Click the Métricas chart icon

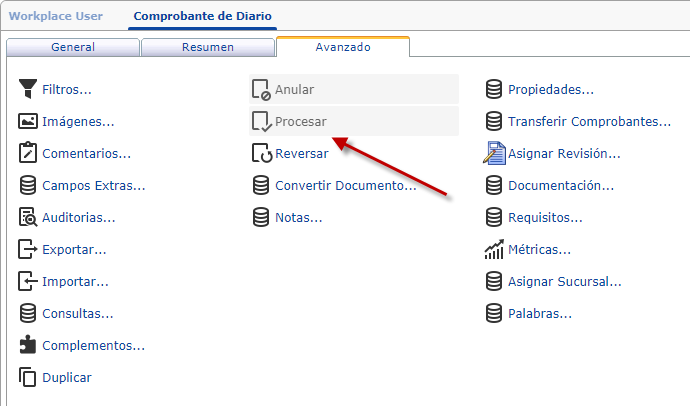coord(493,249)
